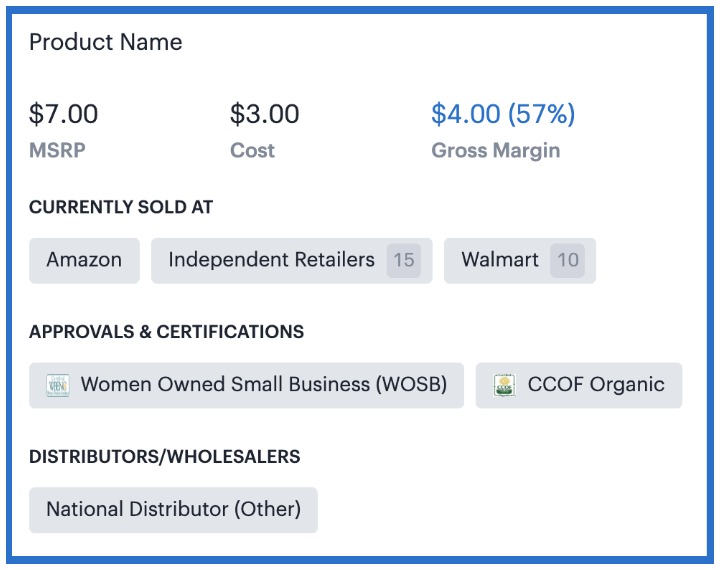Click the $3.00 cost value
724x570 pixels.
tap(265, 114)
